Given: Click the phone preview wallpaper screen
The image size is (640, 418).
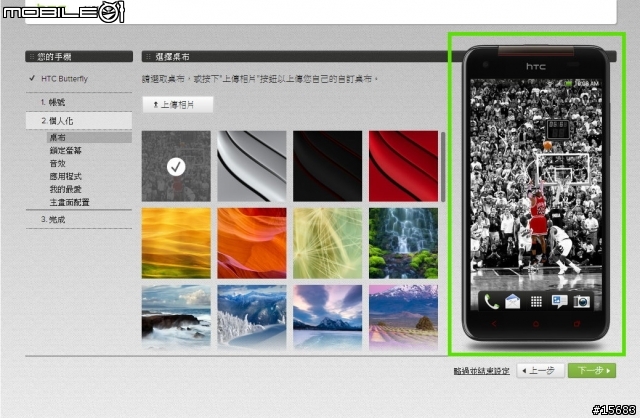Looking at the screenshot, I should (x=536, y=195).
